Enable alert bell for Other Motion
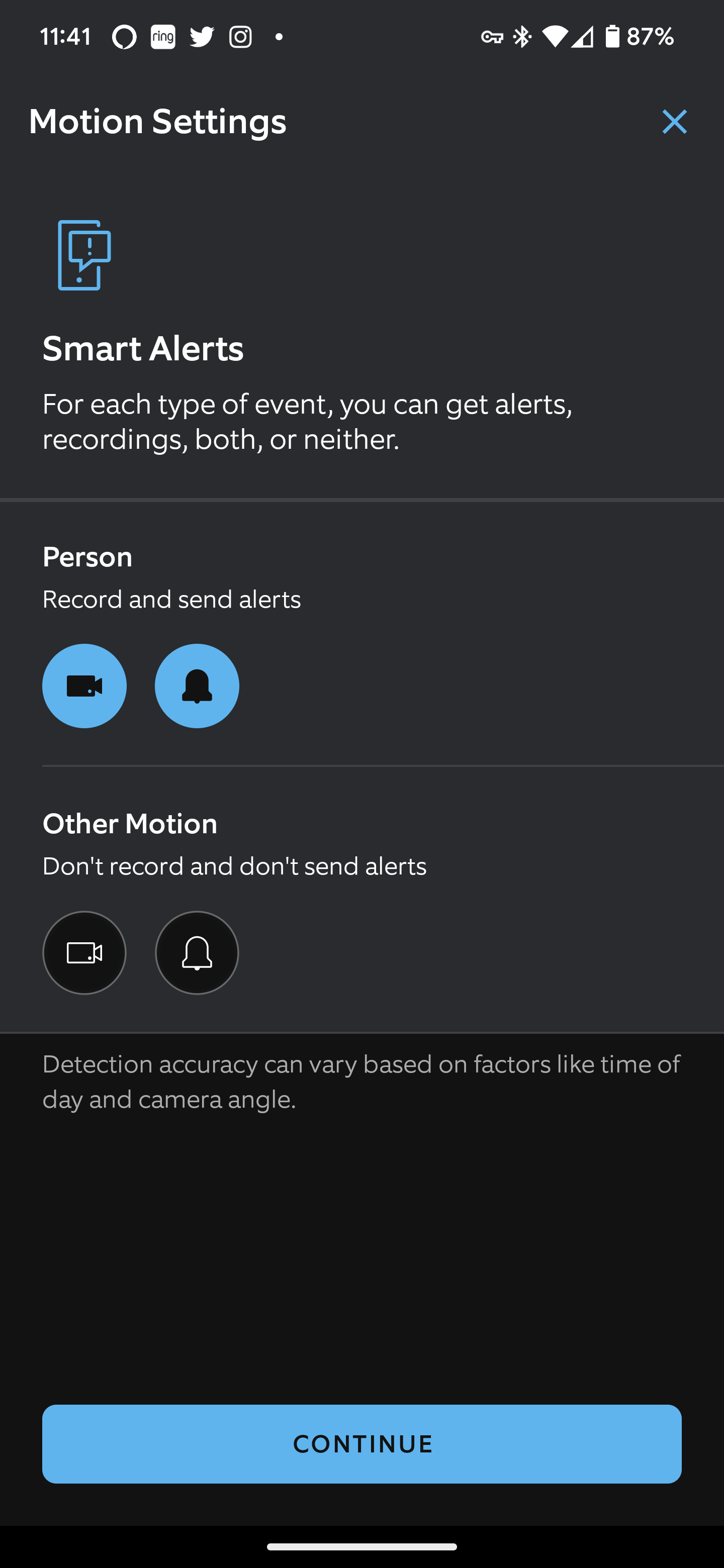724x1568 pixels. point(197,952)
